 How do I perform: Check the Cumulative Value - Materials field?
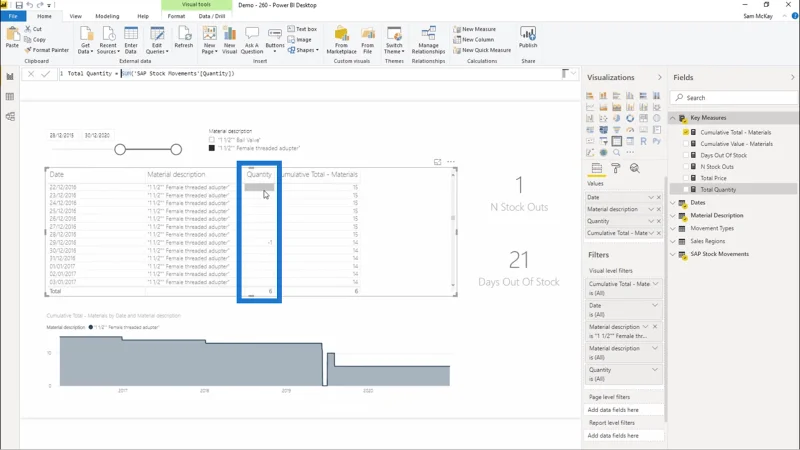(686, 144)
